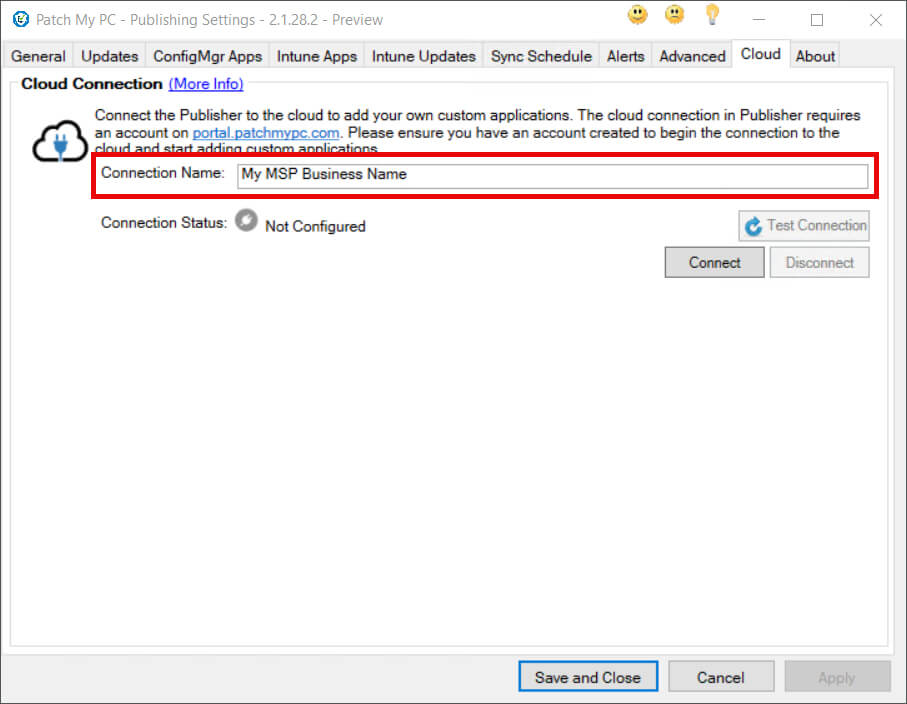Click the lightbulb idea icon

[713, 15]
